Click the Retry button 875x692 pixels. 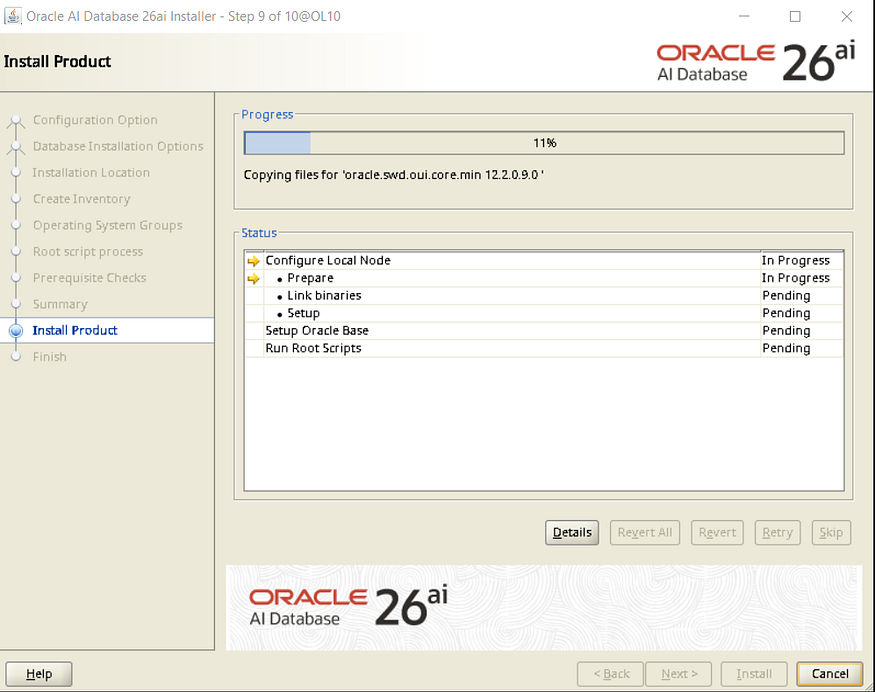777,532
